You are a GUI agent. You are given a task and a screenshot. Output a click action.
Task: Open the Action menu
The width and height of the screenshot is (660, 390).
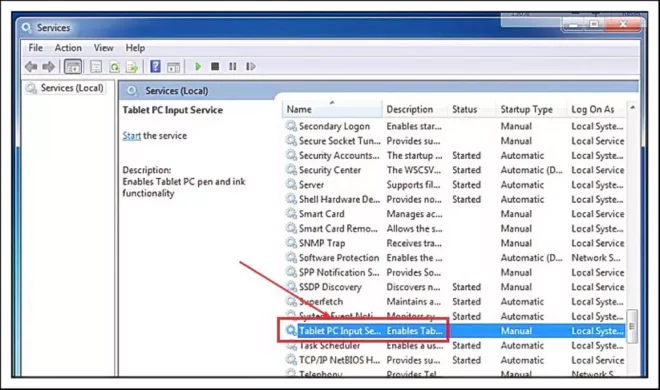click(x=68, y=48)
